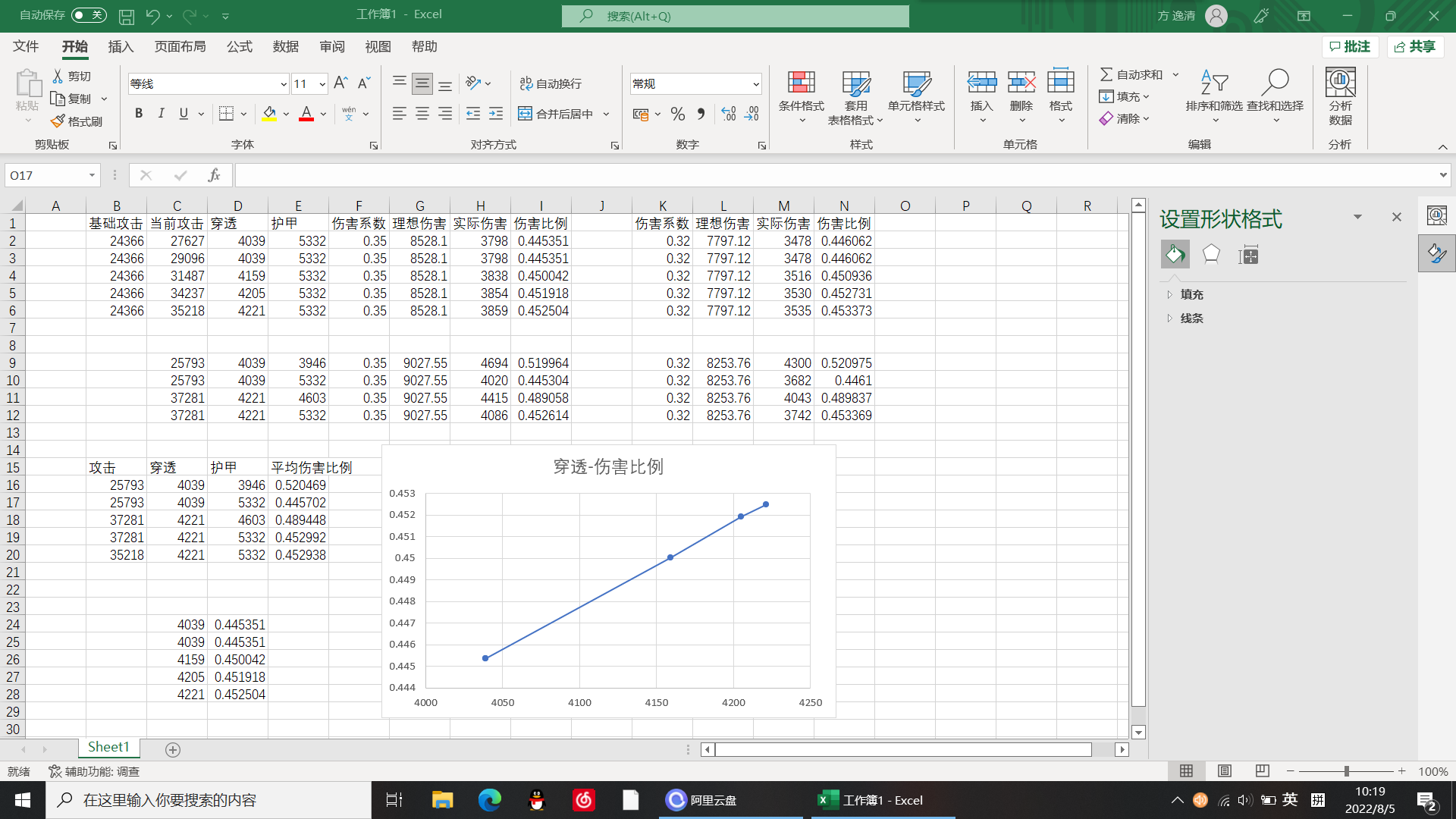Switch to Normal view in status bar
1456x819 pixels.
coord(1186,770)
